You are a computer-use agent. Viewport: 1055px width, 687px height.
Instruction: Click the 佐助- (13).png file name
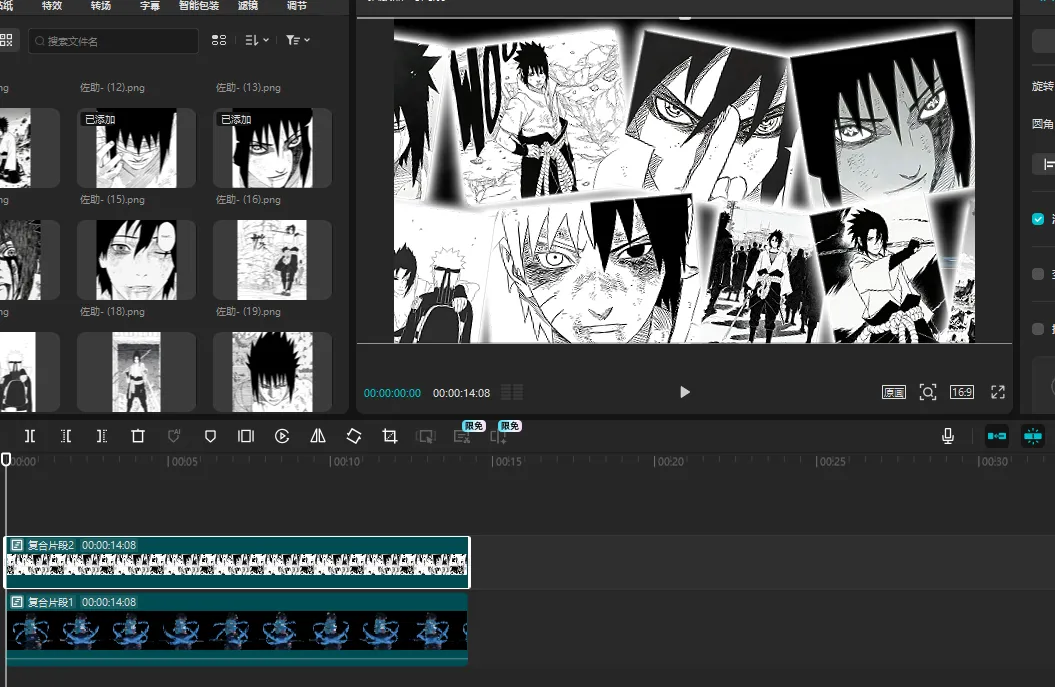tap(248, 87)
